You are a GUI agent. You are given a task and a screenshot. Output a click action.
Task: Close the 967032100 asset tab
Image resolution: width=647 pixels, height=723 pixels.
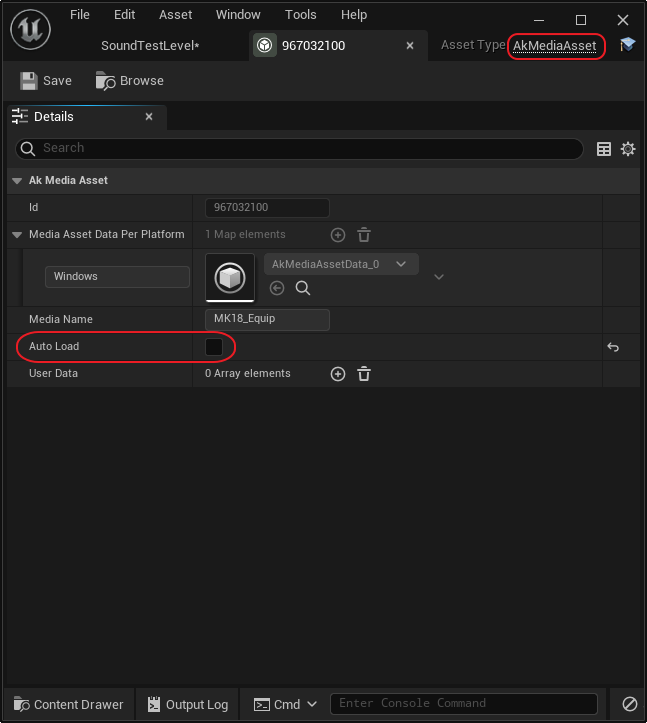coord(410,45)
